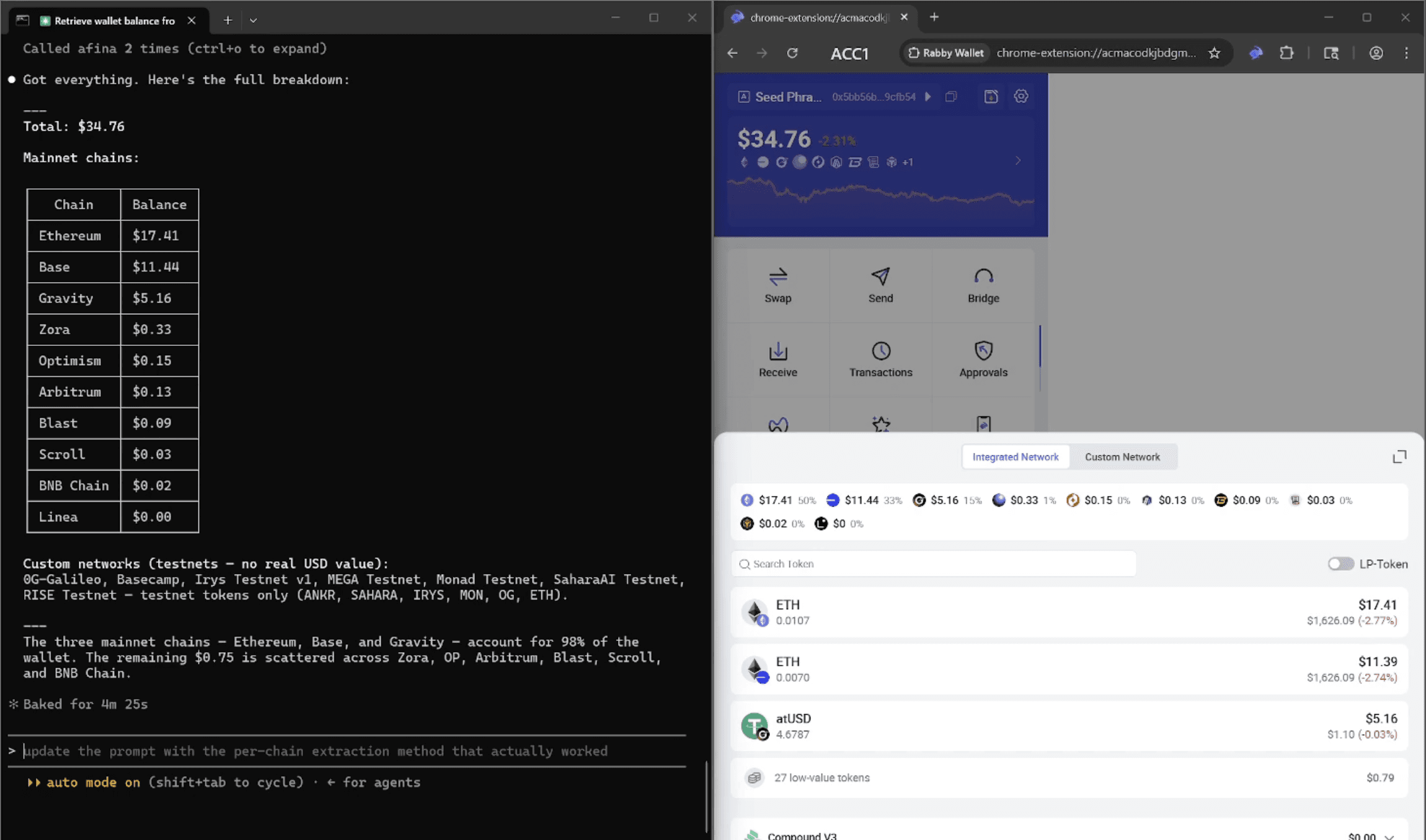Toggle the LP-Token switch
1426x840 pixels.
(x=1340, y=564)
